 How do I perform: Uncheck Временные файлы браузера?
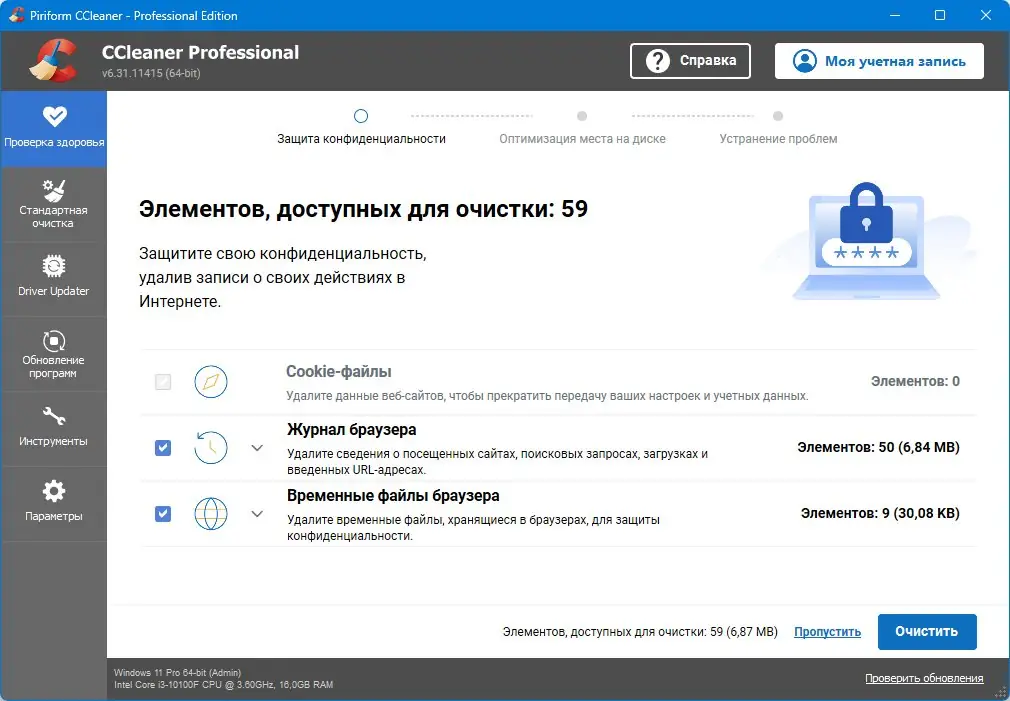[162, 513]
